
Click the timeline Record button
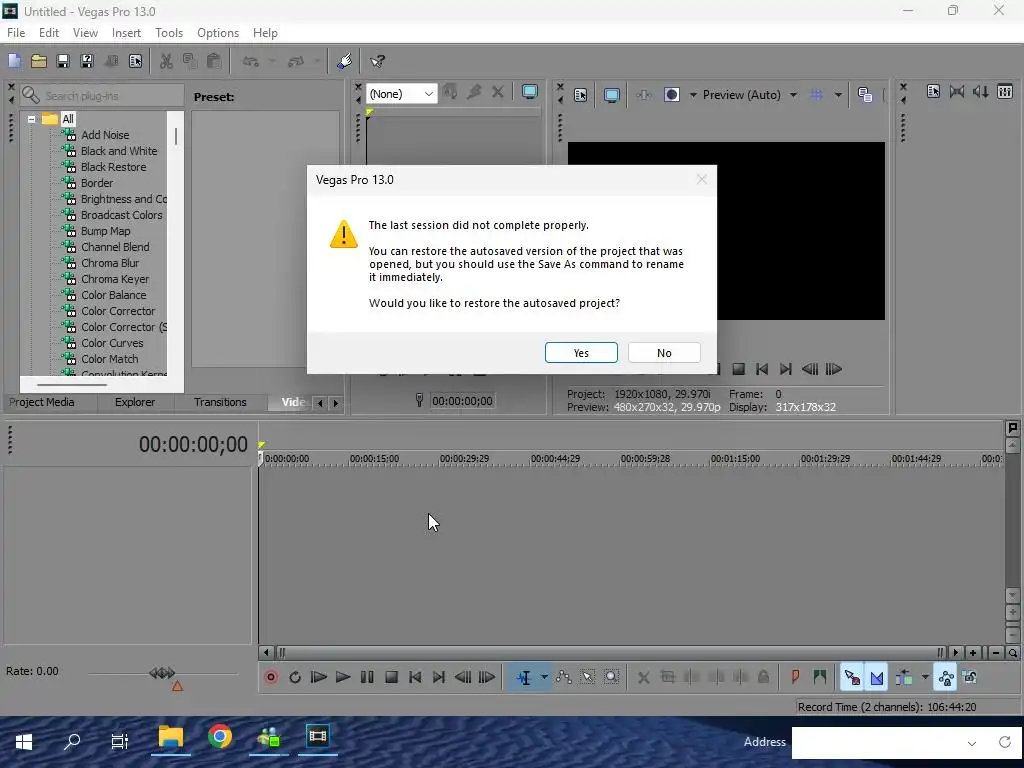click(270, 677)
